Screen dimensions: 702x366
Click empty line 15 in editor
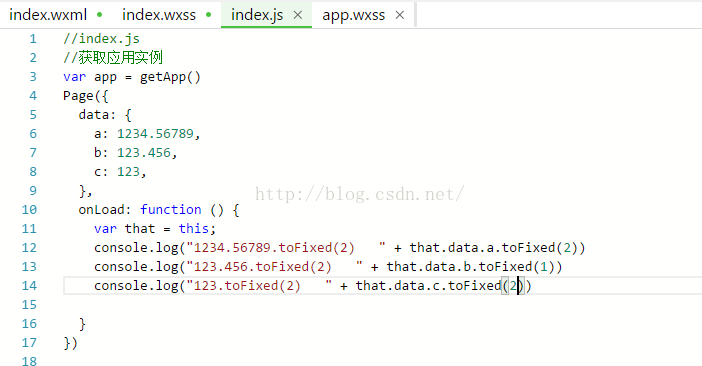click(382, 305)
